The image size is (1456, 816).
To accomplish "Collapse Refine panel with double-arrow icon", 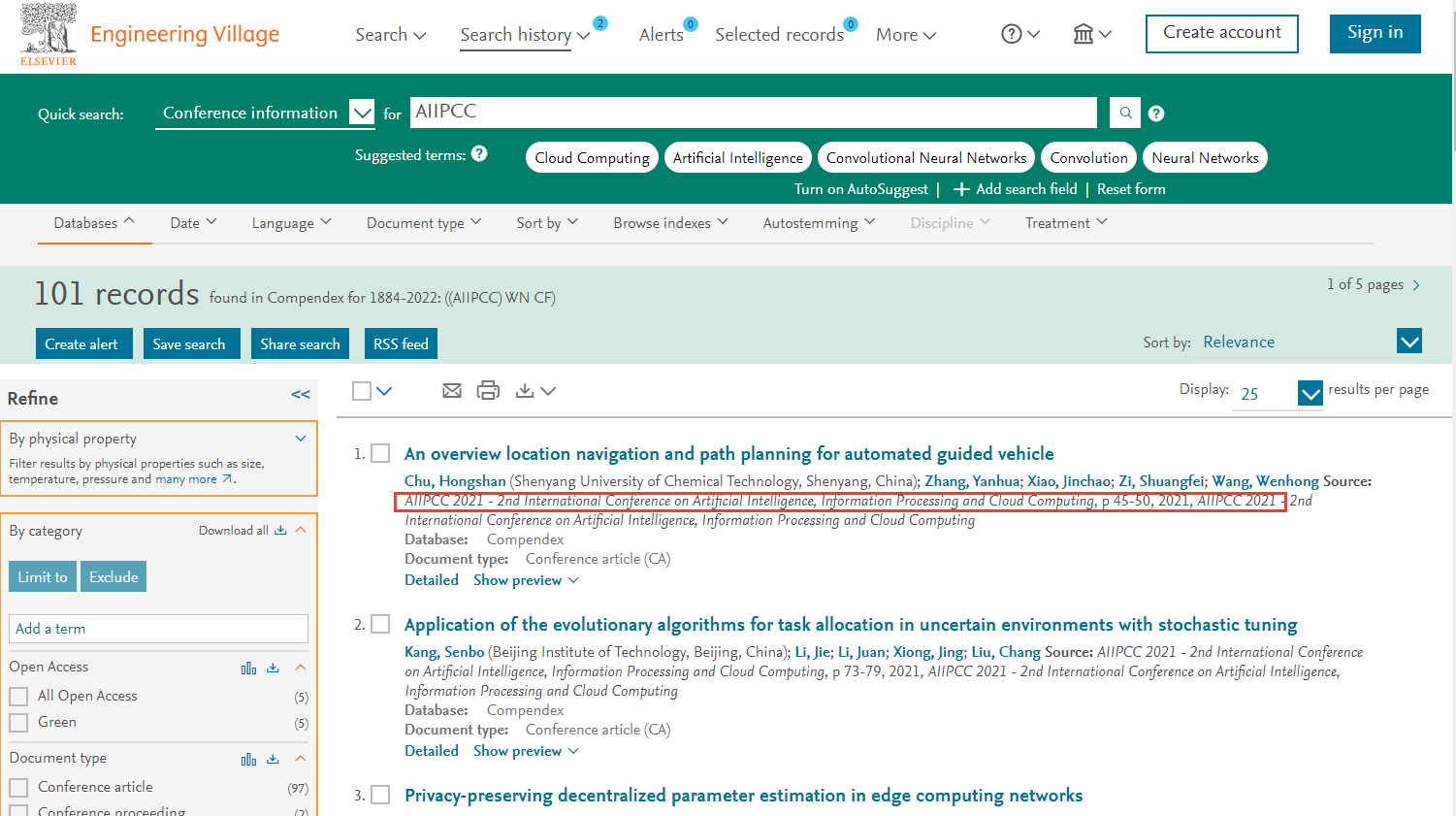I will 301,395.
